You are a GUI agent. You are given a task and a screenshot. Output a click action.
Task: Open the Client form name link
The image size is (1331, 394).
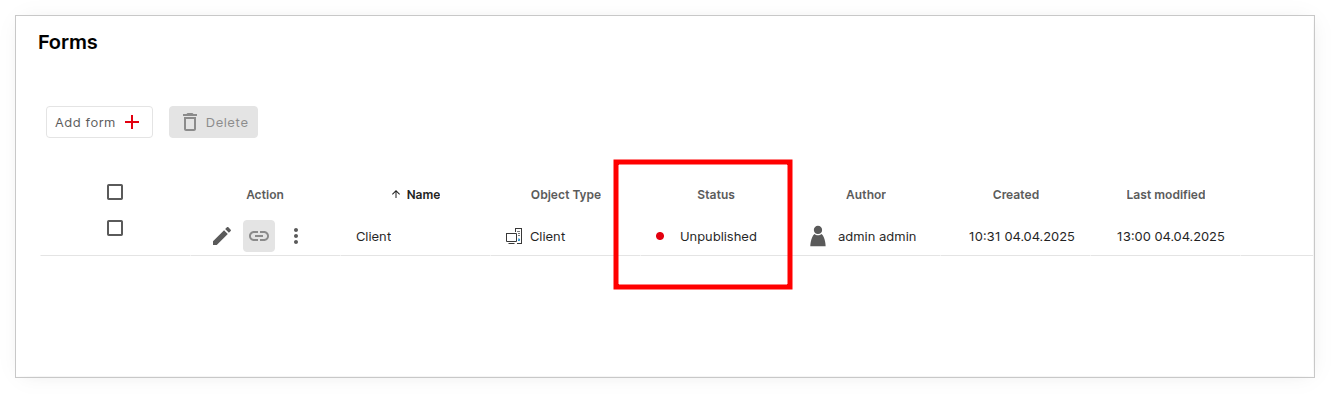pyautogui.click(x=374, y=237)
